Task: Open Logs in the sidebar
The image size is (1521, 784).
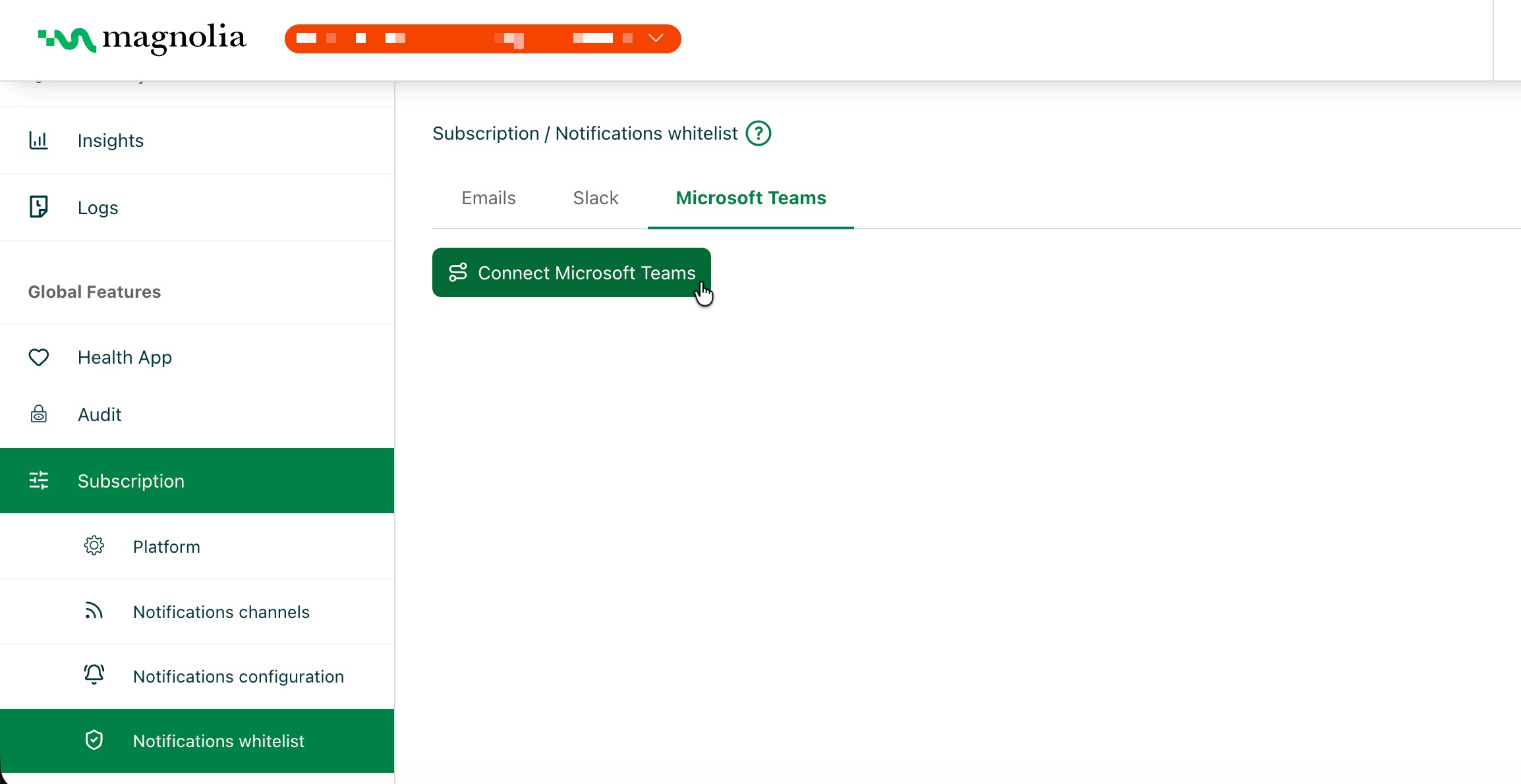Action: [197, 208]
